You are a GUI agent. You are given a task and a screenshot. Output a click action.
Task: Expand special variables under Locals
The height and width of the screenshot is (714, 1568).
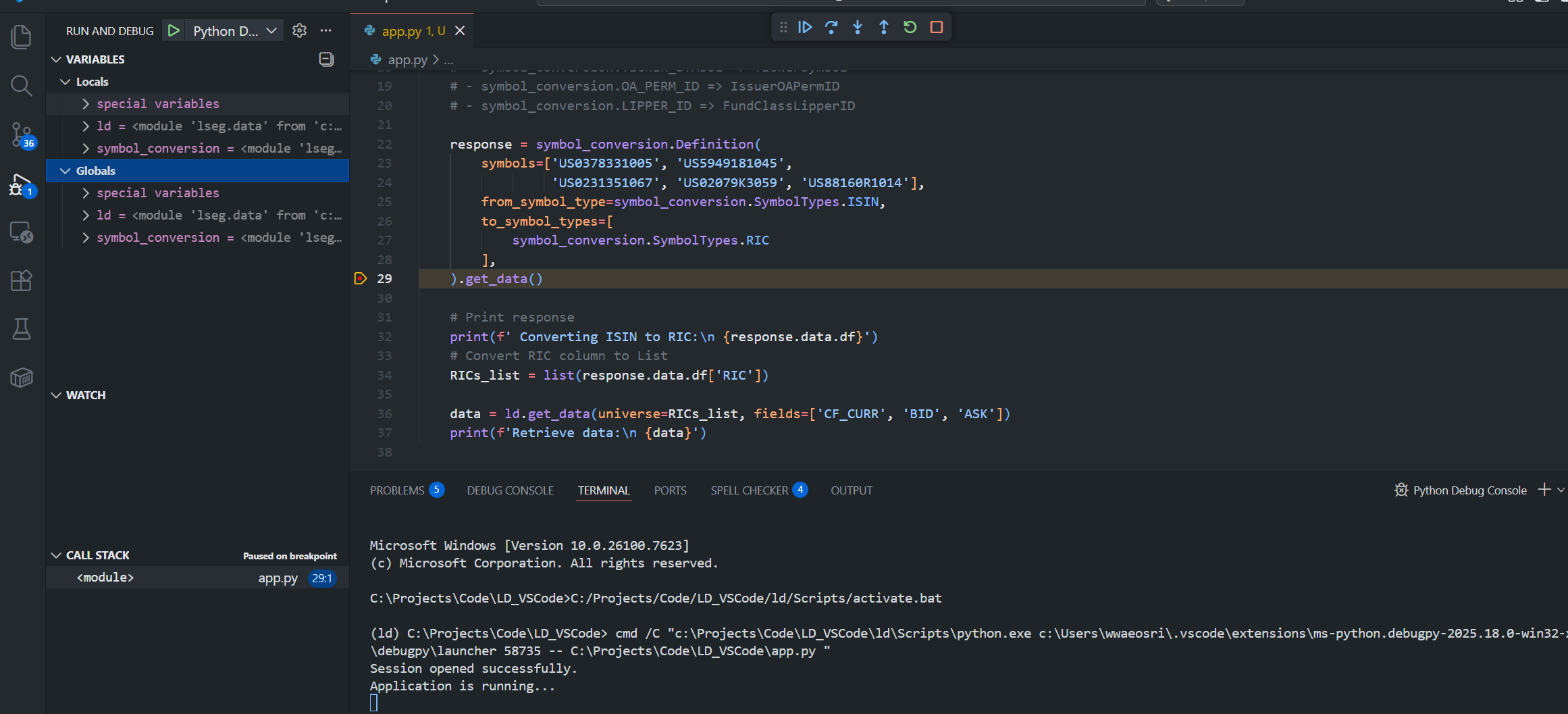click(86, 103)
